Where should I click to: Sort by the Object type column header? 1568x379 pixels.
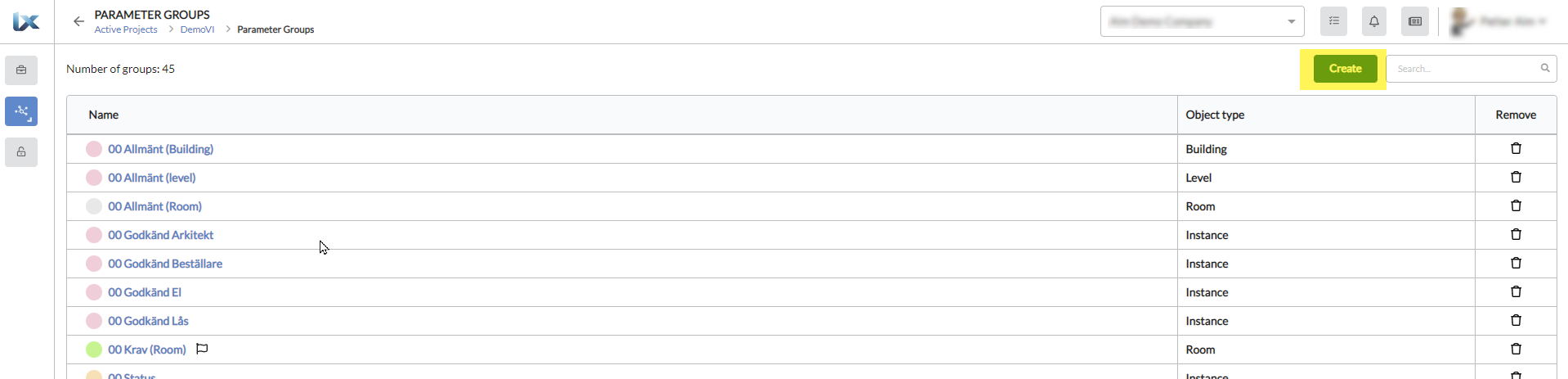pos(1215,115)
